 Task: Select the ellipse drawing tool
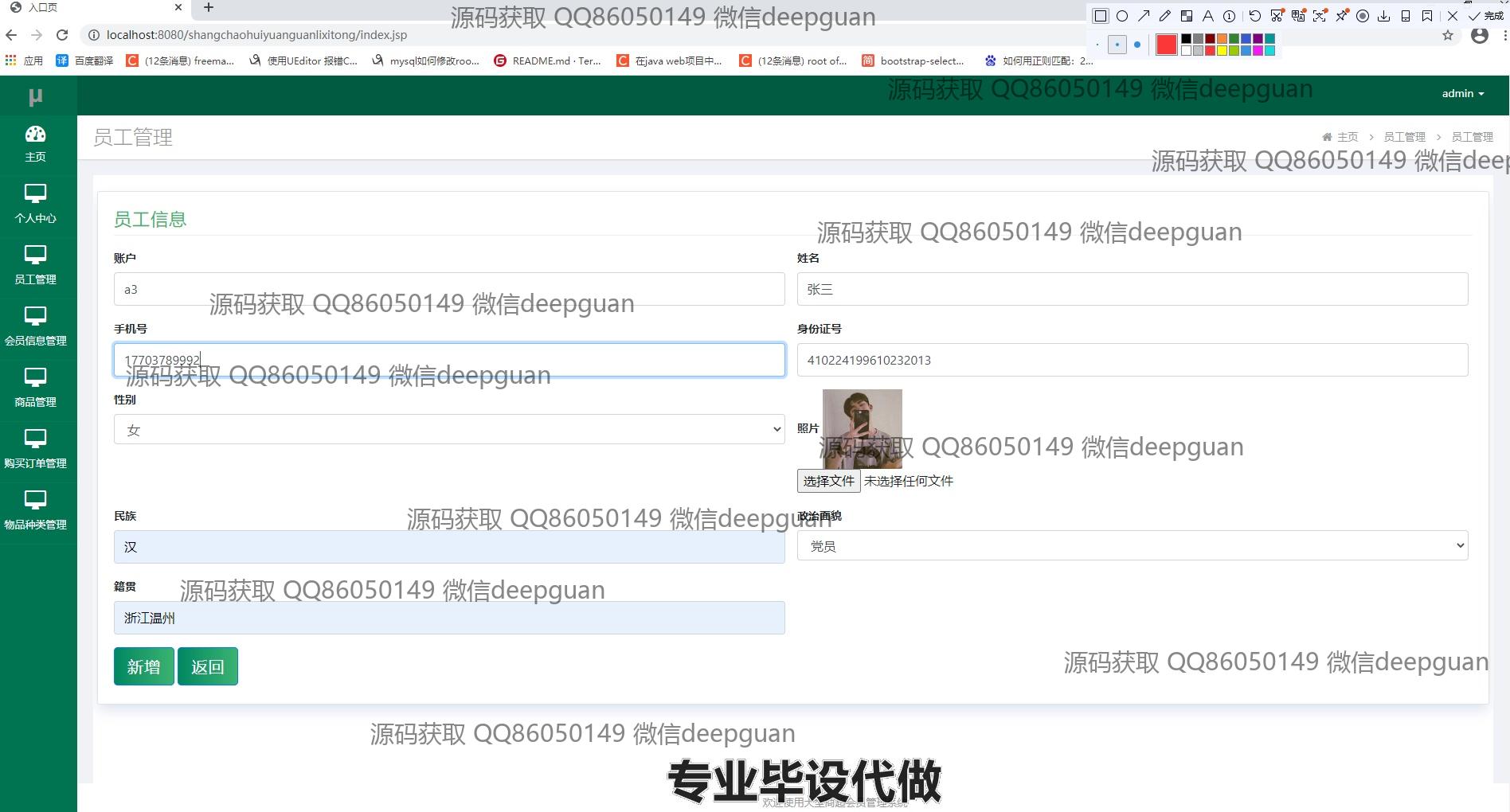(1122, 16)
